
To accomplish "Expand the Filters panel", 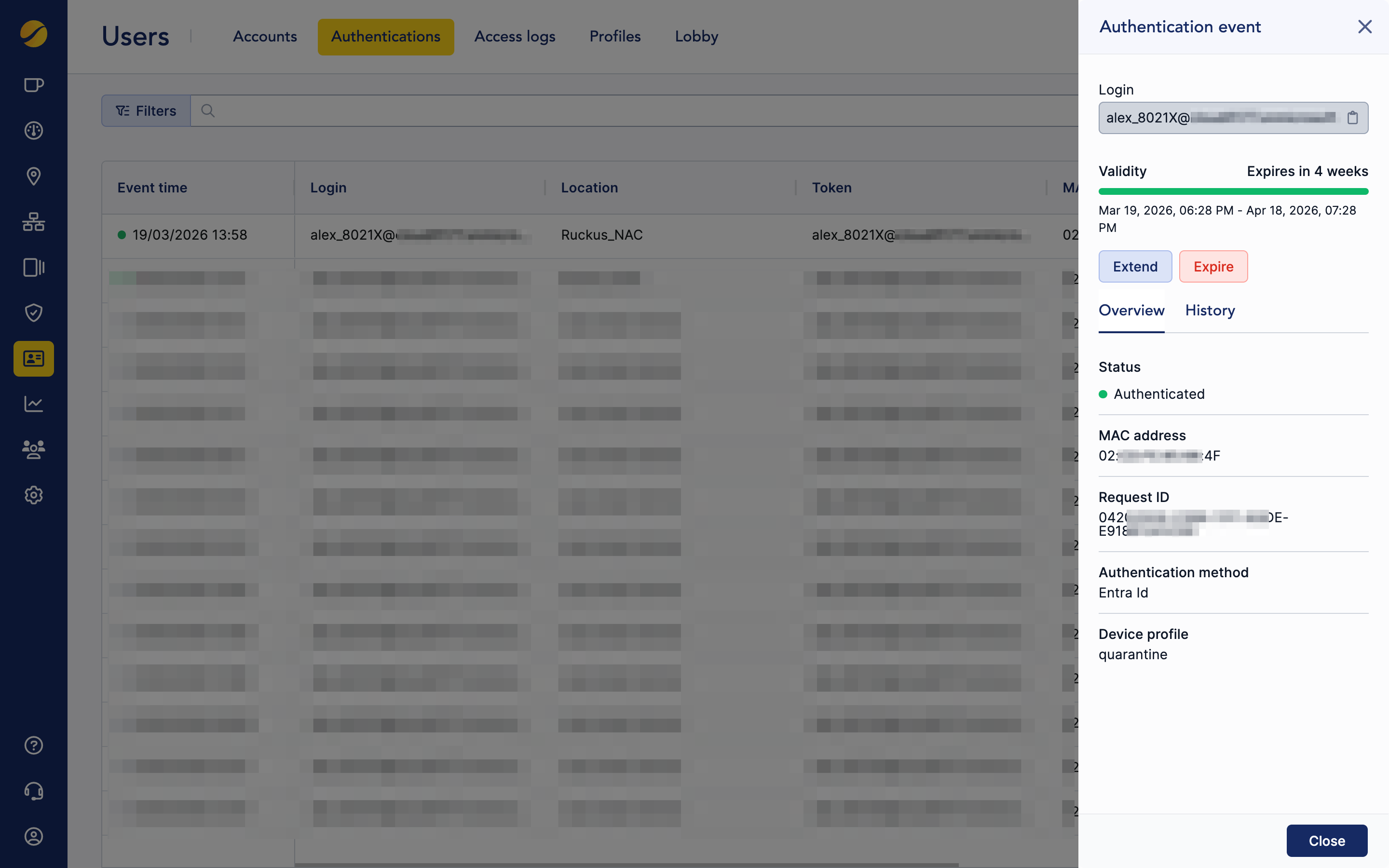I will 146,111.
